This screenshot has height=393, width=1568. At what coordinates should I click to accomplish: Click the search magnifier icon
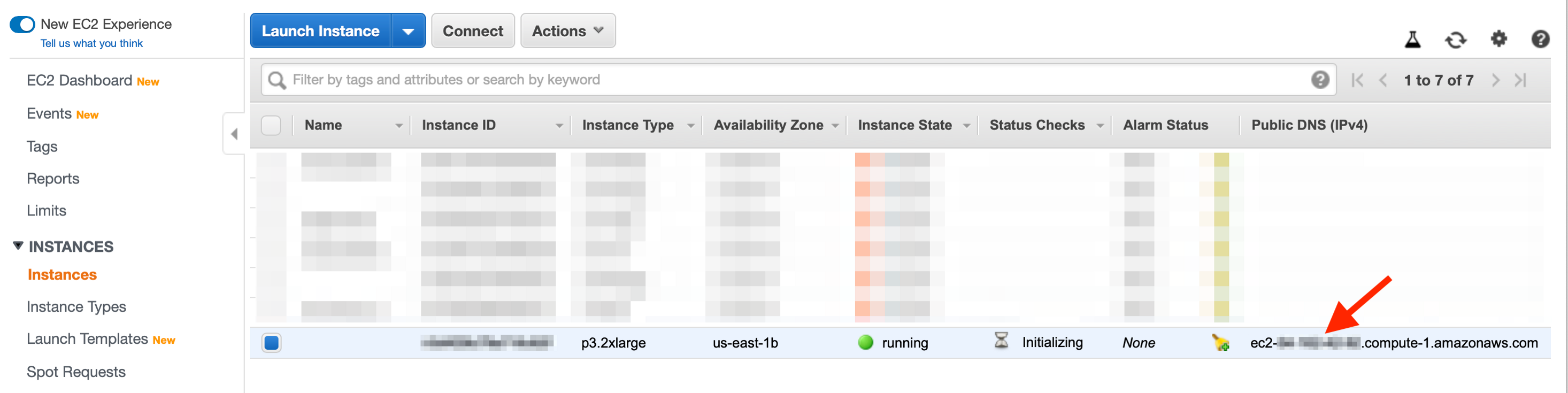pyautogui.click(x=277, y=80)
